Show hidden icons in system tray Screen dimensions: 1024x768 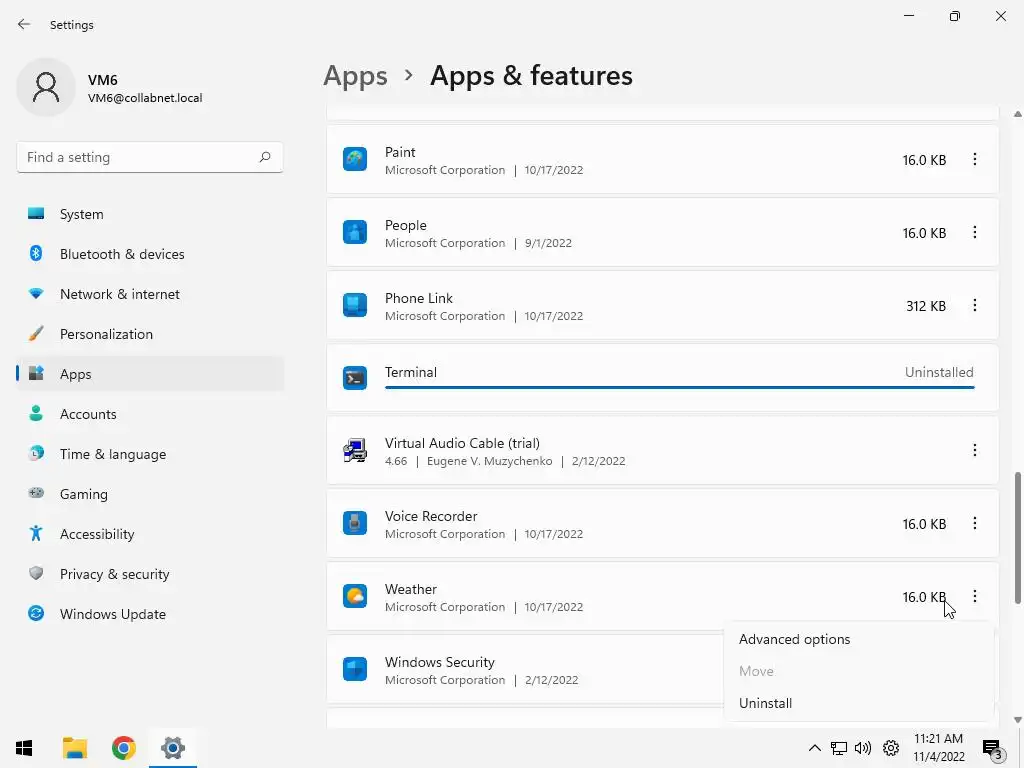coord(814,748)
